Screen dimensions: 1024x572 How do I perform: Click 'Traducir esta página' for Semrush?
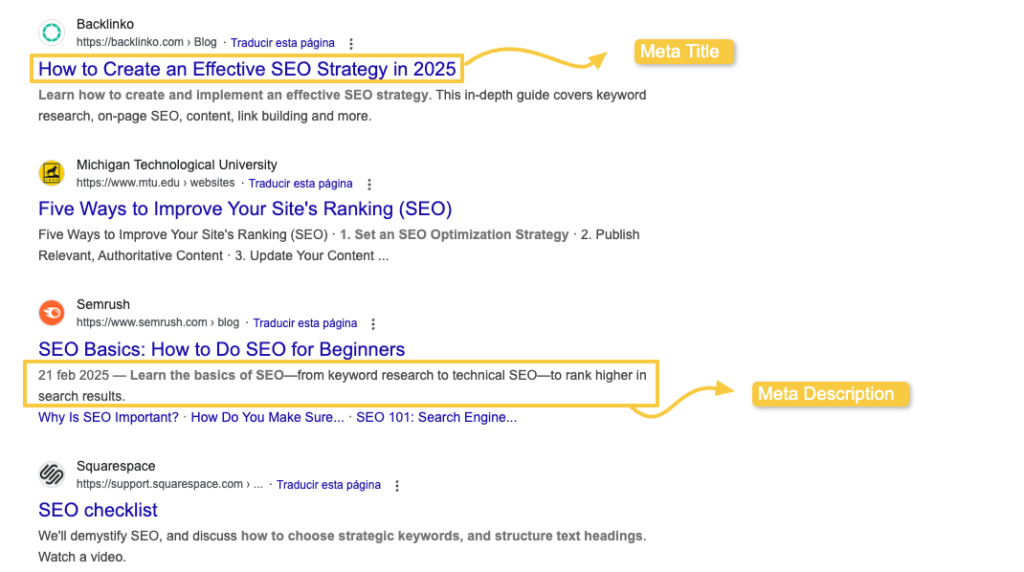305,323
